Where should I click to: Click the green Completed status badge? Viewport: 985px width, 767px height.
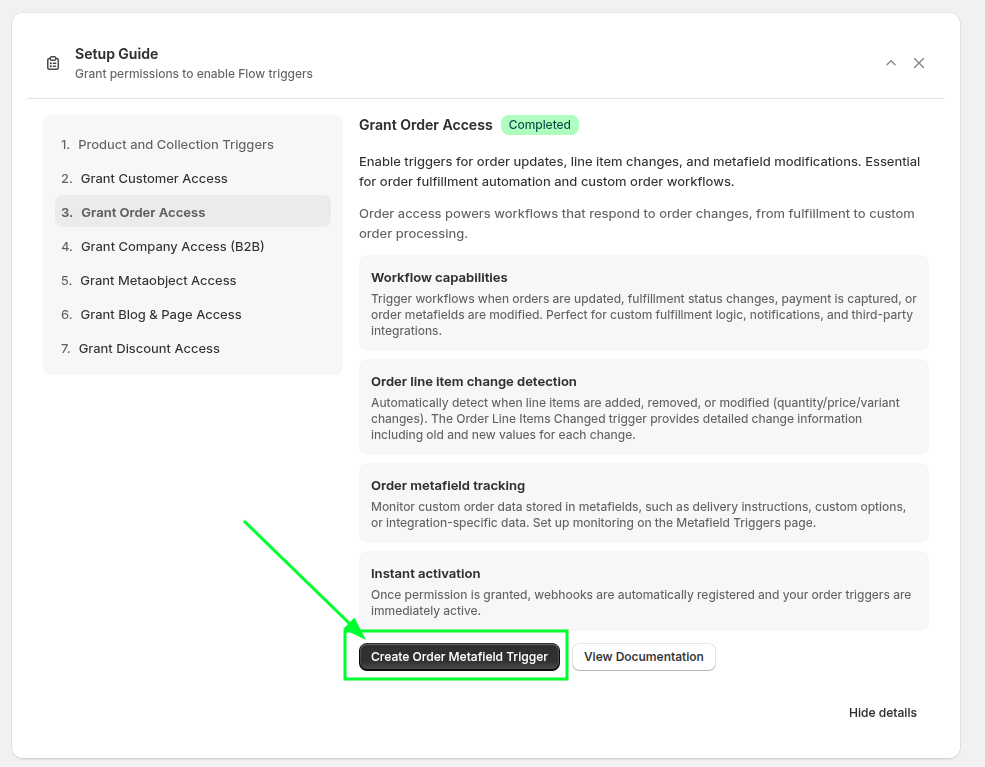(540, 125)
